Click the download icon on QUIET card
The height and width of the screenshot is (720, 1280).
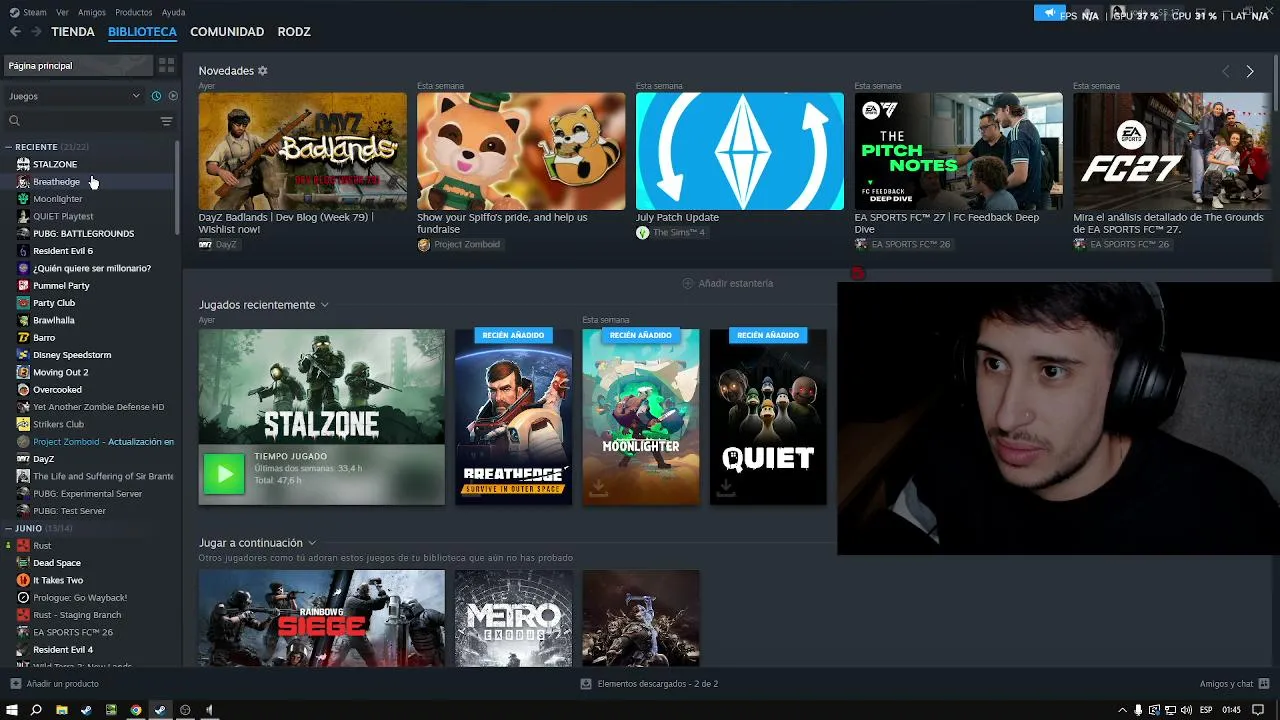click(x=726, y=487)
